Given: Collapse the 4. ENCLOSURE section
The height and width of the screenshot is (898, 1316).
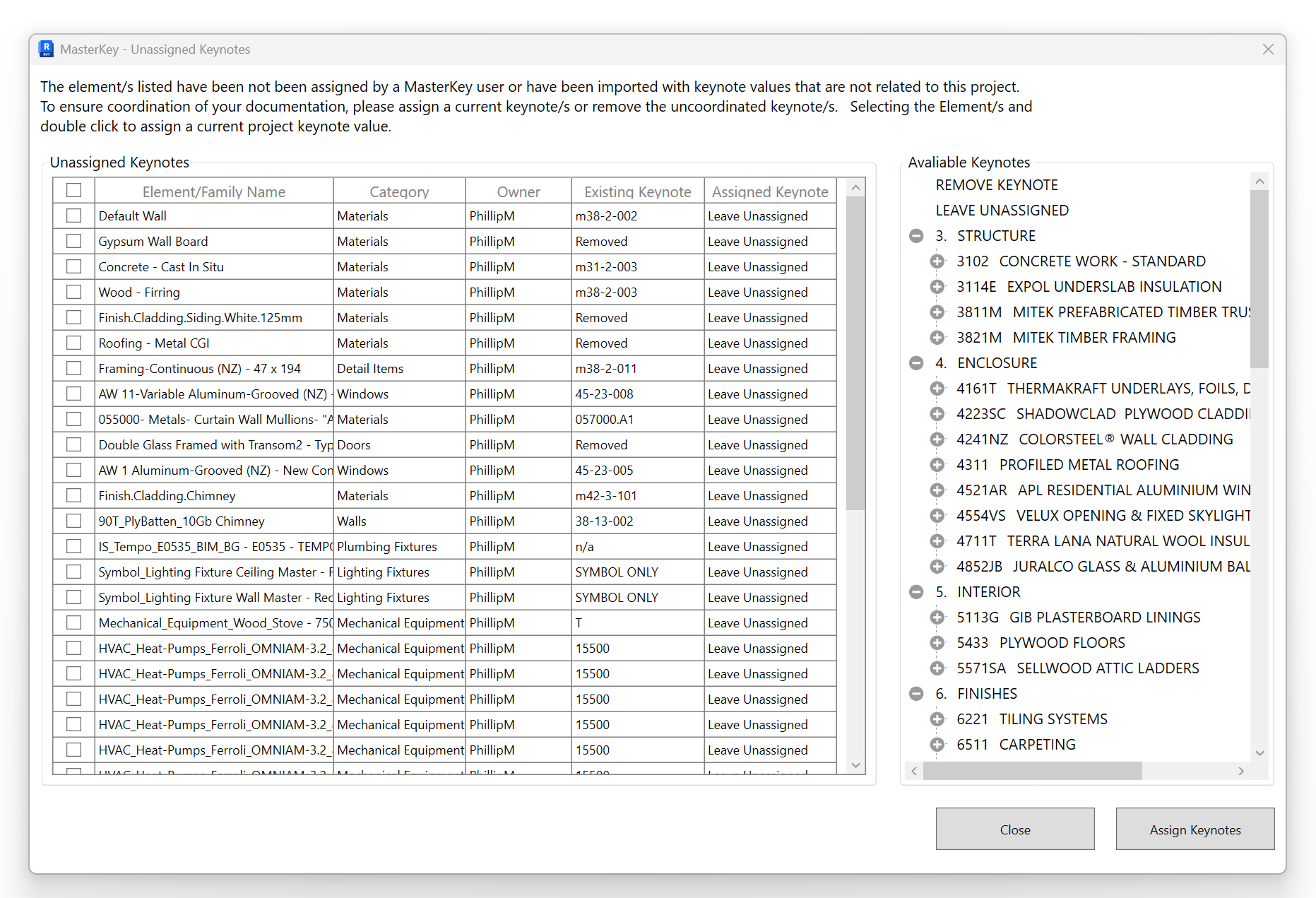Looking at the screenshot, I should [x=916, y=362].
